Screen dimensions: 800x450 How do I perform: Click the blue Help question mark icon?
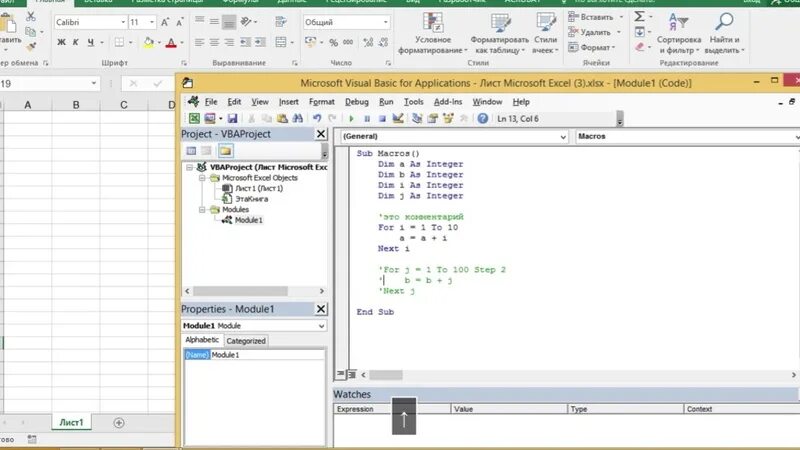pos(482,118)
